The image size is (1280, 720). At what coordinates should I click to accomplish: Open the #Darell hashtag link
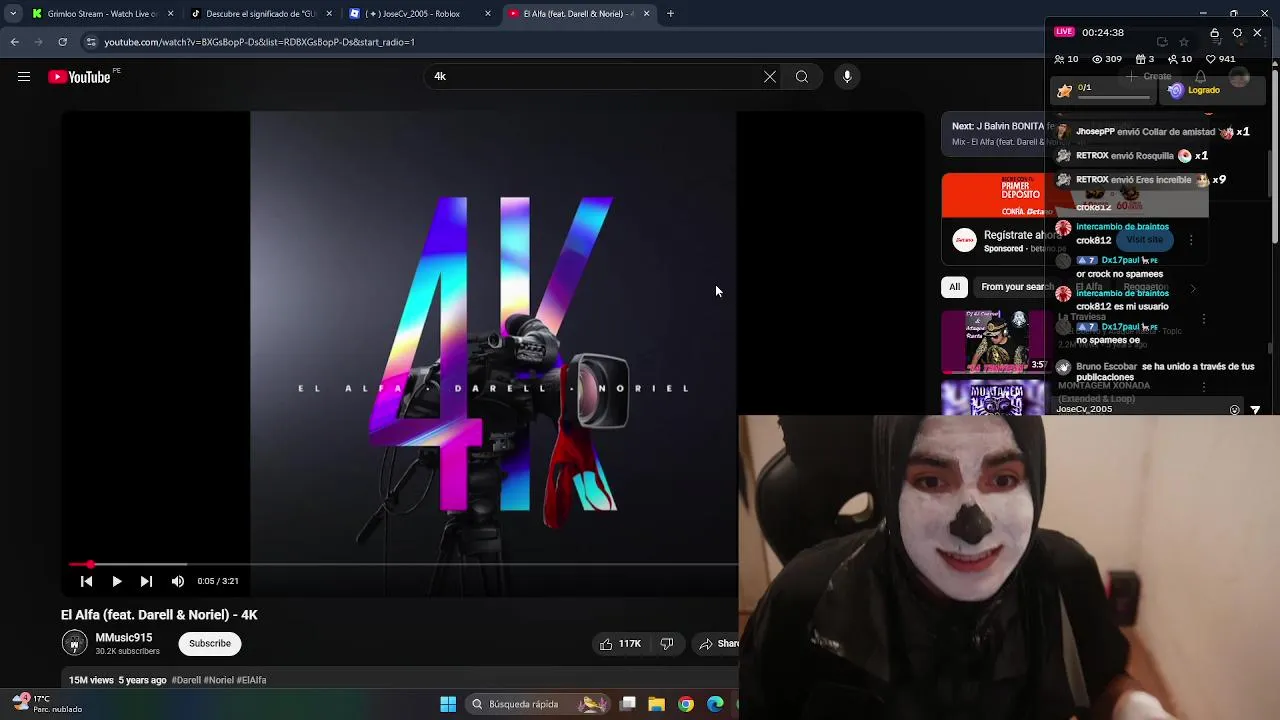click(187, 680)
